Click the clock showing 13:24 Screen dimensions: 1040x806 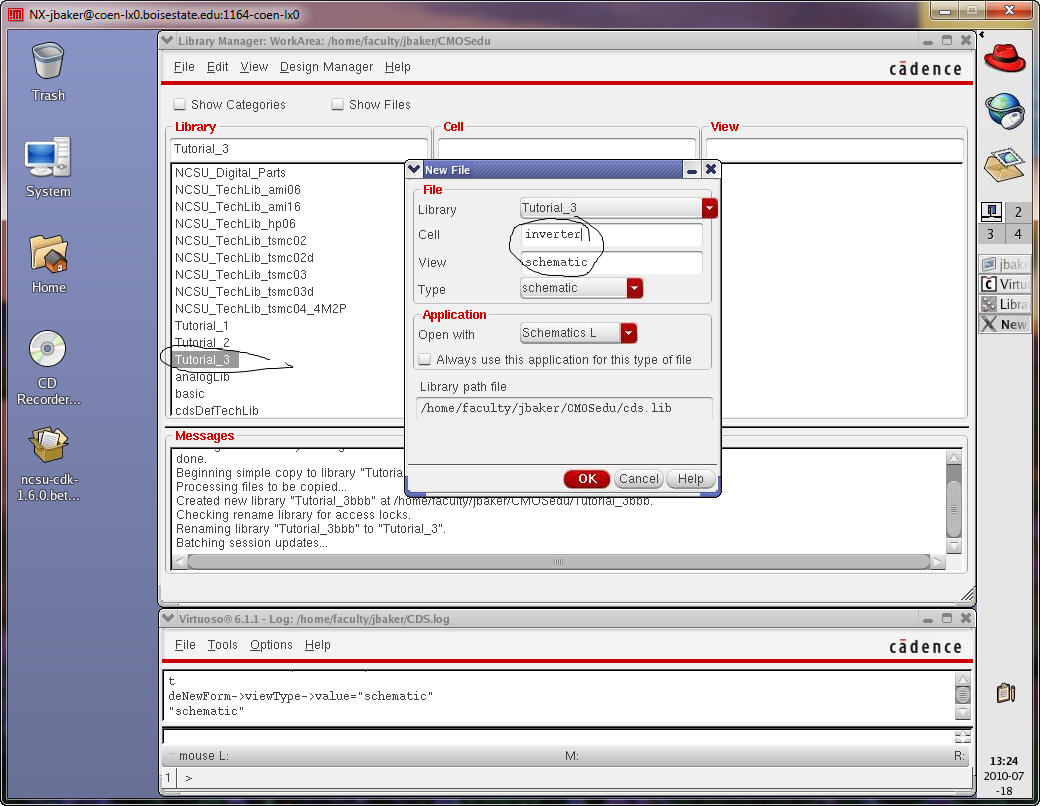click(1004, 761)
